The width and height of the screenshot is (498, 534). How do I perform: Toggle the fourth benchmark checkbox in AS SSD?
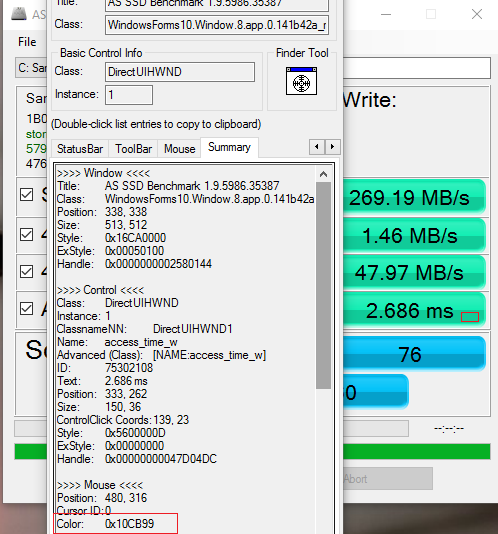click(x=26, y=309)
